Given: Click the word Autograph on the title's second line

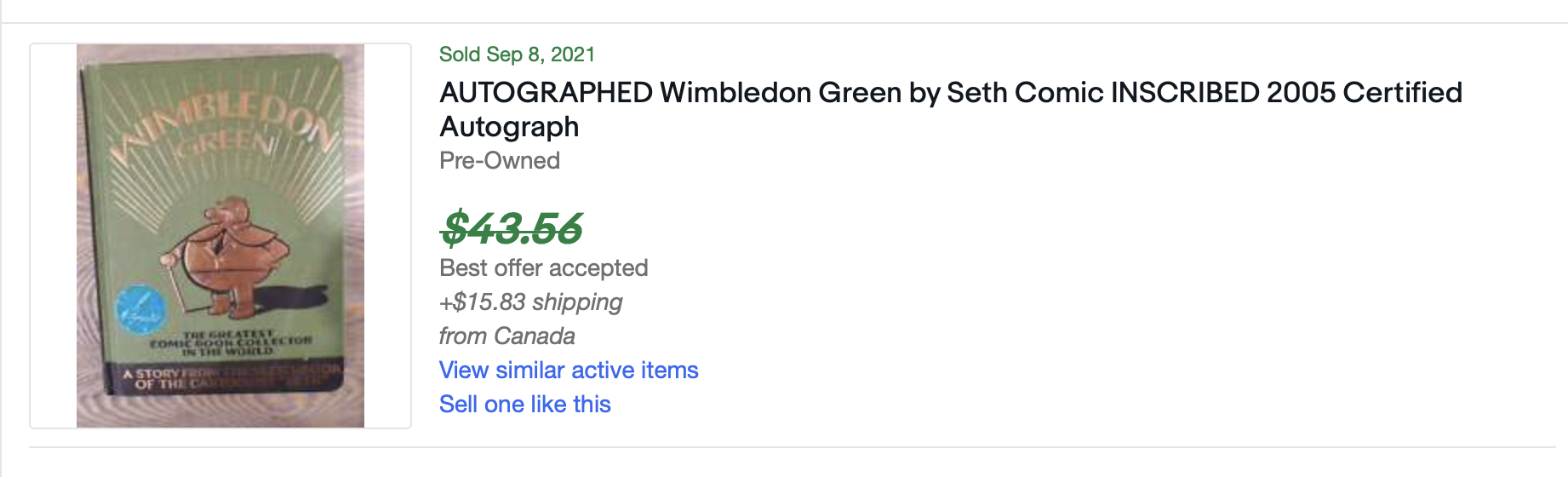Looking at the screenshot, I should click(509, 127).
